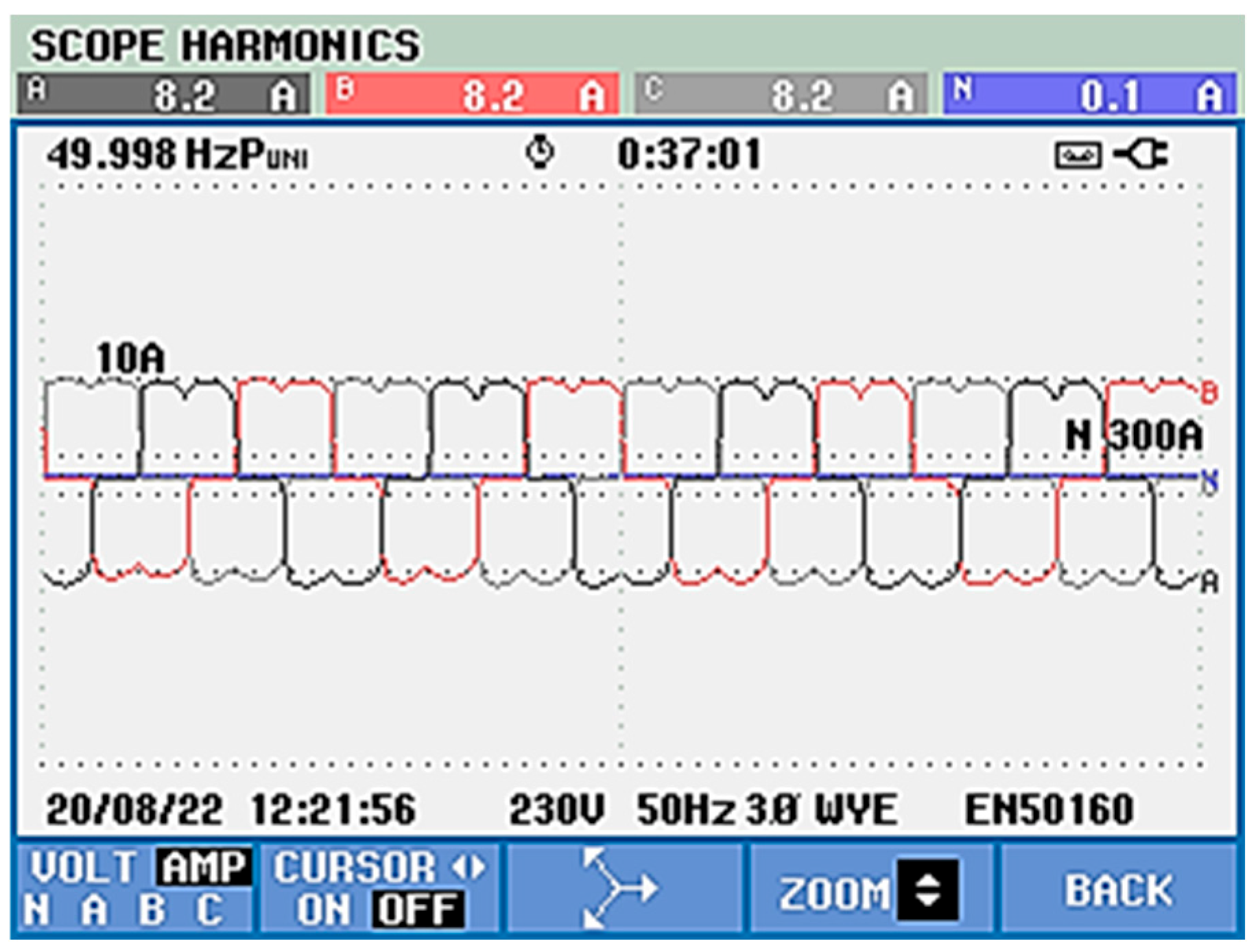Viewport: 1258px width, 952px height.
Task: Click the phasor diagram icon softkey
Action: click(x=621, y=888)
